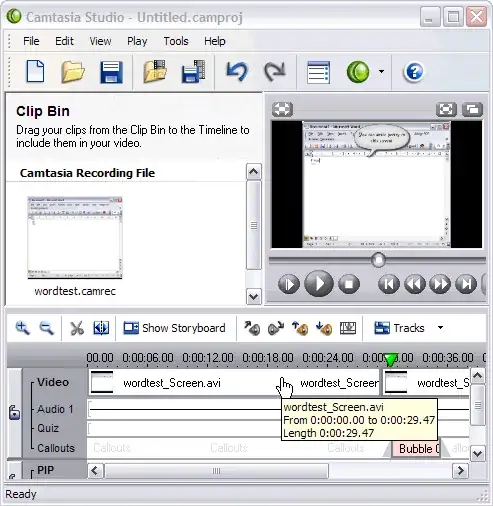
Task: Click the Audio 1 waveform track
Action: (x=279, y=409)
